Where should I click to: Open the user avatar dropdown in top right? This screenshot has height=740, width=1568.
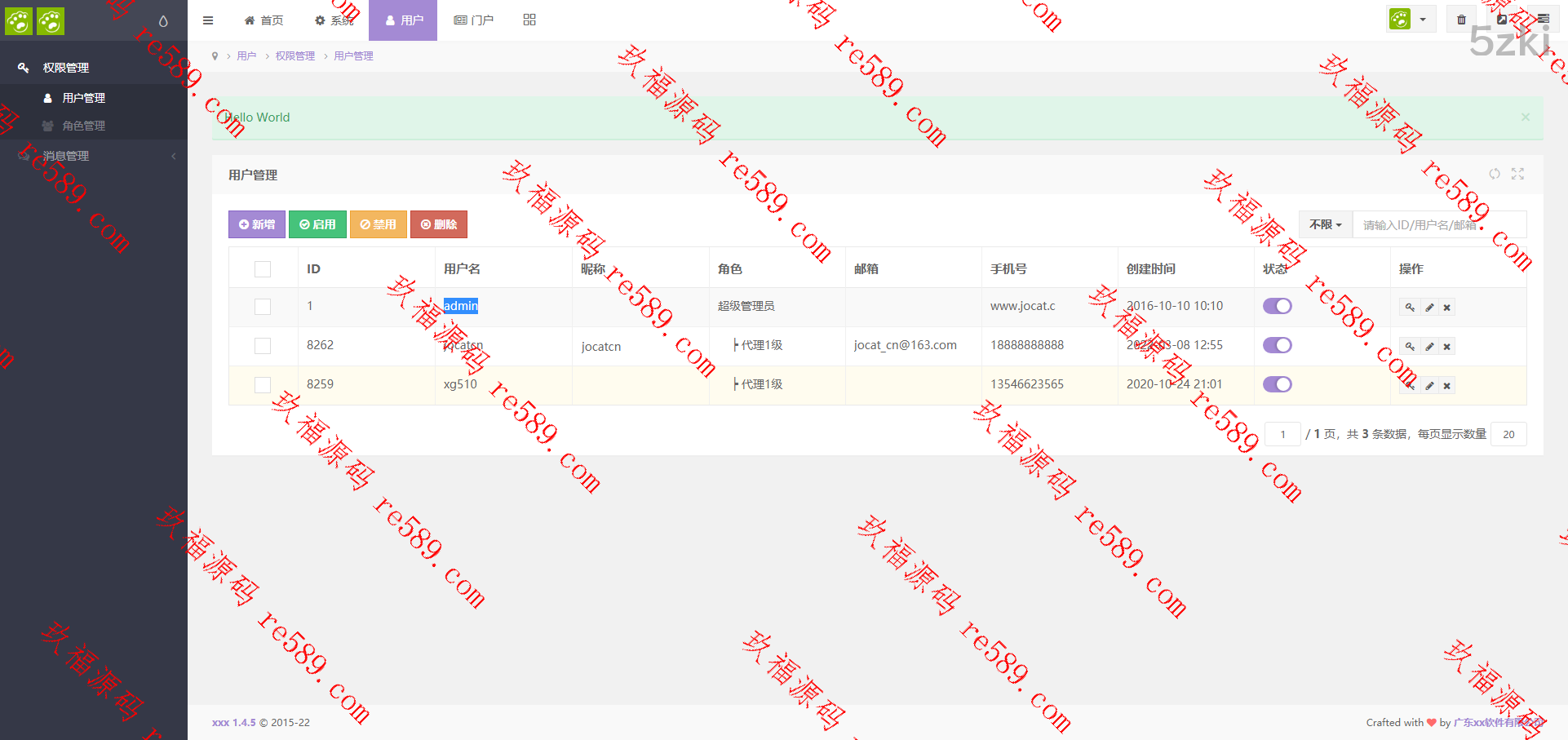(1411, 20)
